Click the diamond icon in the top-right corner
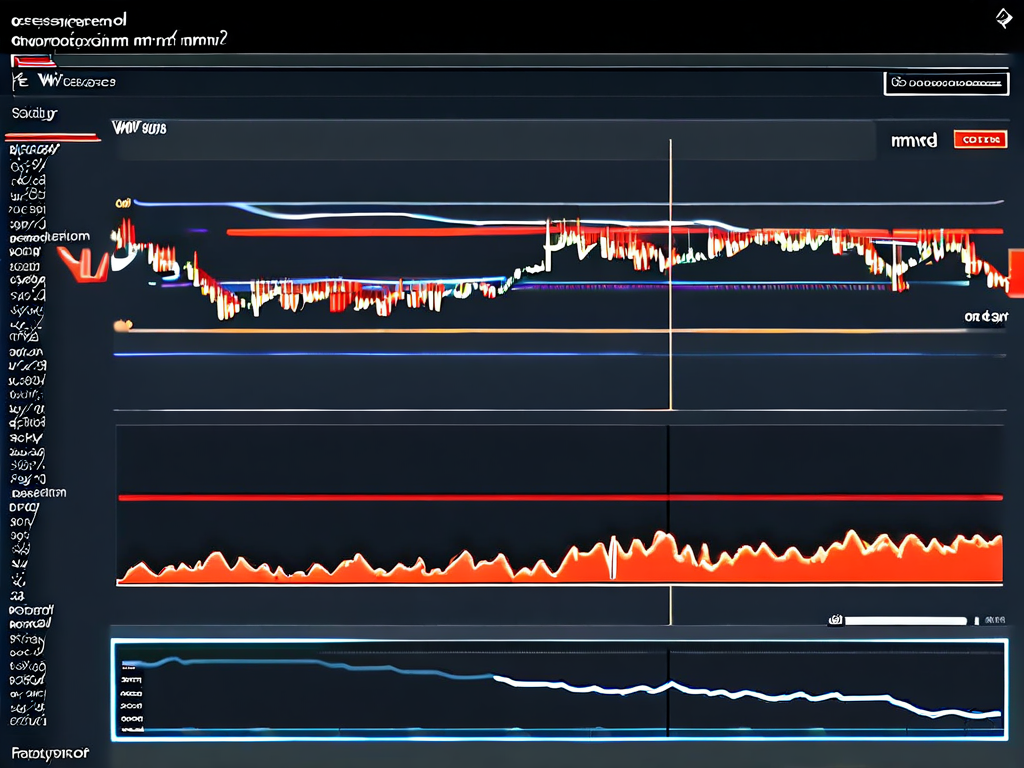Image resolution: width=1024 pixels, height=768 pixels. pos(1004,18)
